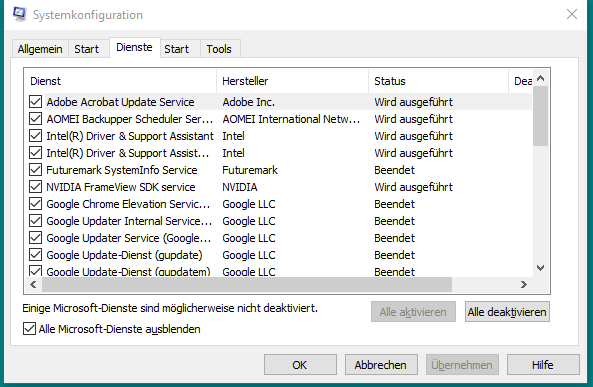Sort by Status column header
Screen dimensions: 593x387
(x=438, y=81)
